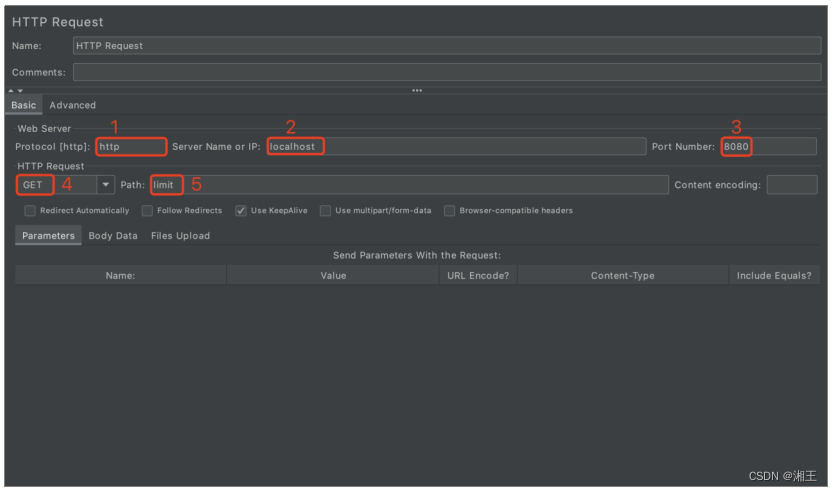Click the Server Name or IP field

click(x=456, y=147)
